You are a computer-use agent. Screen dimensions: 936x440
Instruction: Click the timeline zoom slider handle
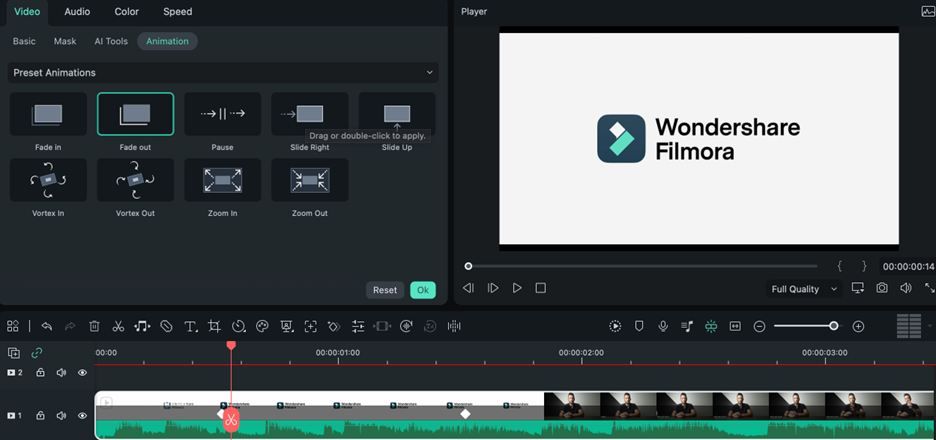[833, 326]
